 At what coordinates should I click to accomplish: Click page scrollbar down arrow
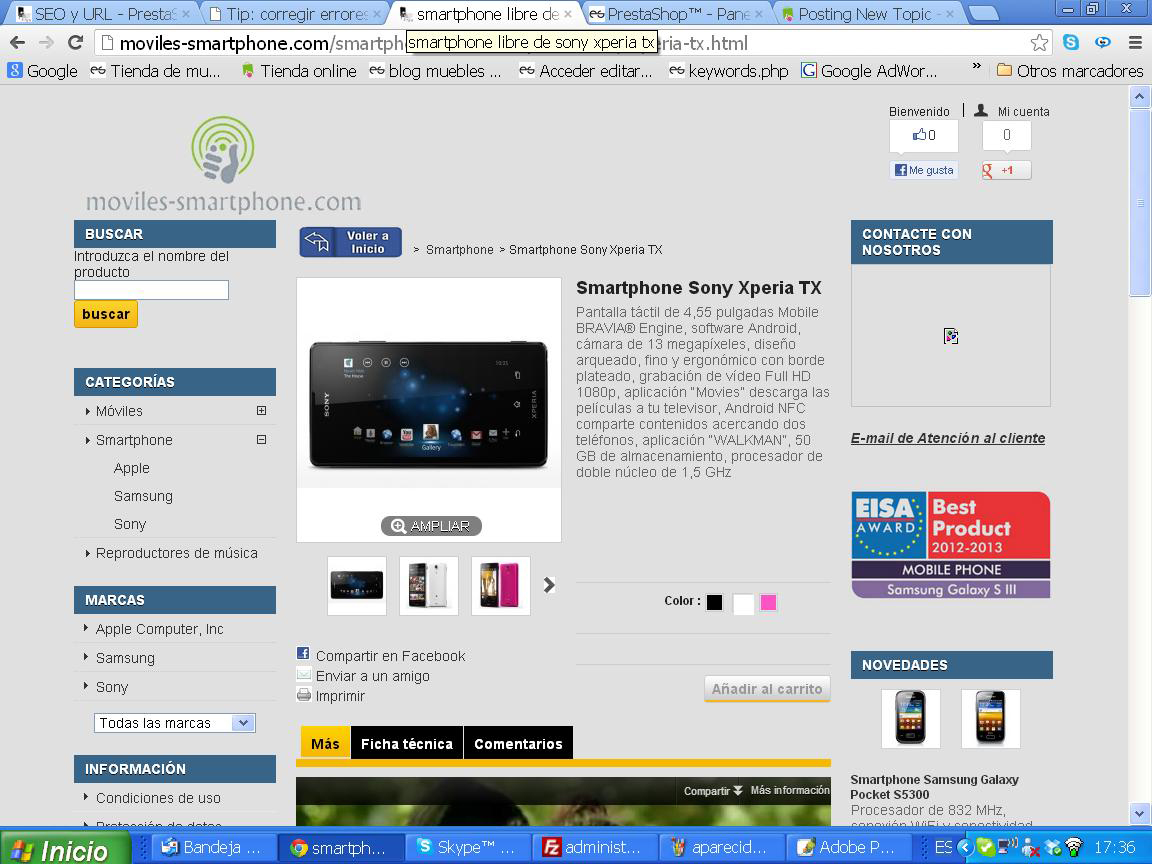pyautogui.click(x=1140, y=813)
